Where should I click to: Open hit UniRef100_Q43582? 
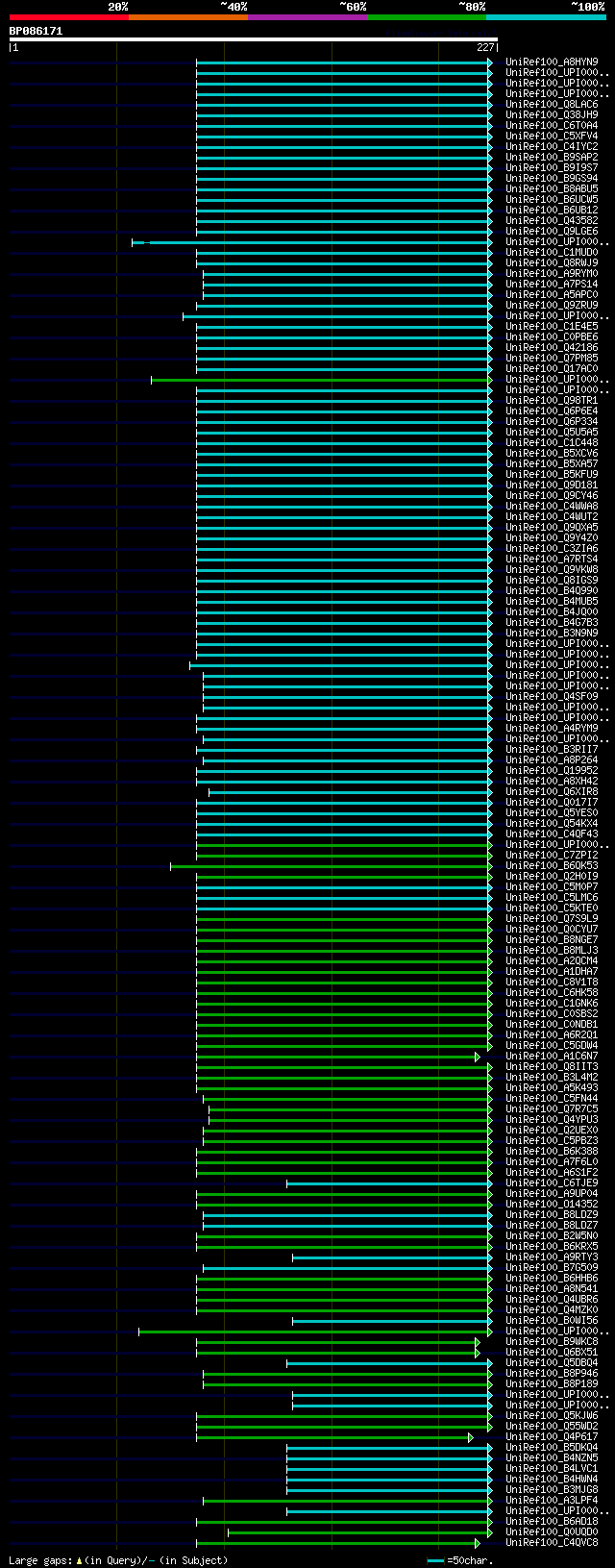pos(552,220)
